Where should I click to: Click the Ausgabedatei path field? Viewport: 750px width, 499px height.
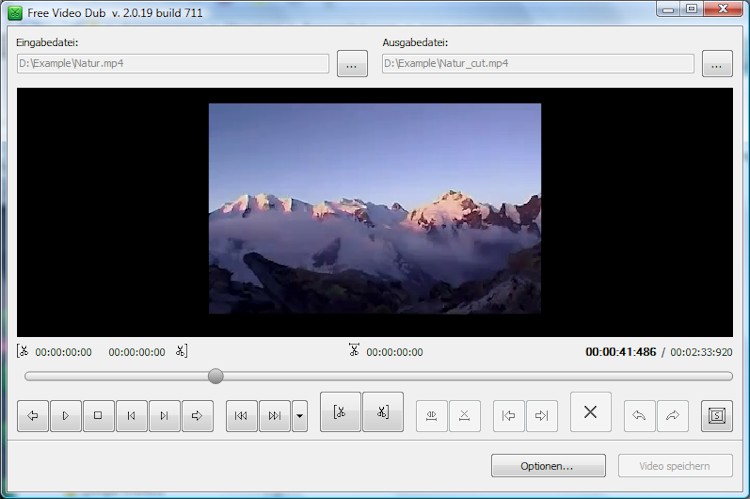(x=538, y=64)
